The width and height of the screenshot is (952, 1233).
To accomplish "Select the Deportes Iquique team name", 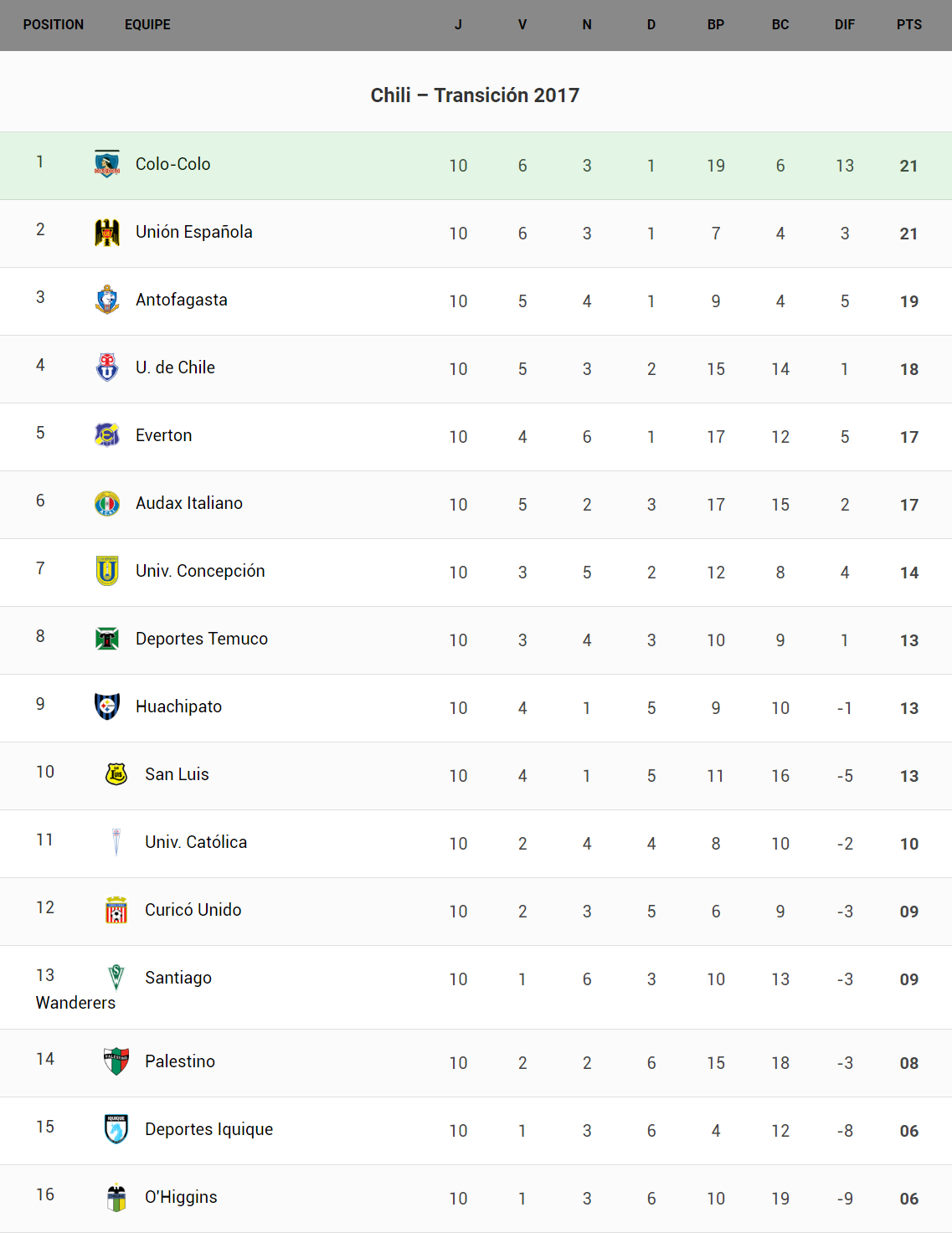I will point(208,1129).
